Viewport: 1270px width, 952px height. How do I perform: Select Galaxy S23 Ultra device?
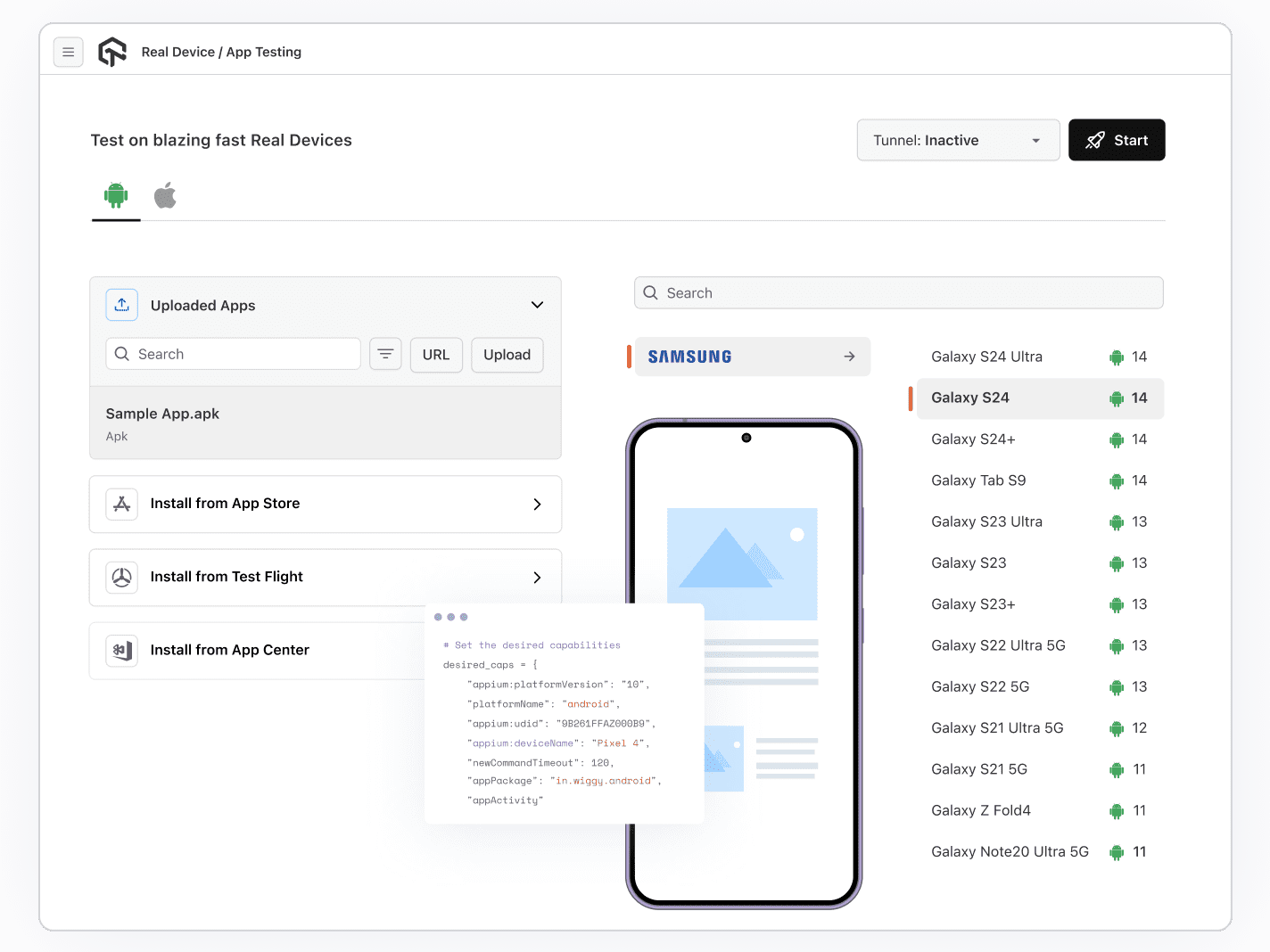coord(1040,521)
